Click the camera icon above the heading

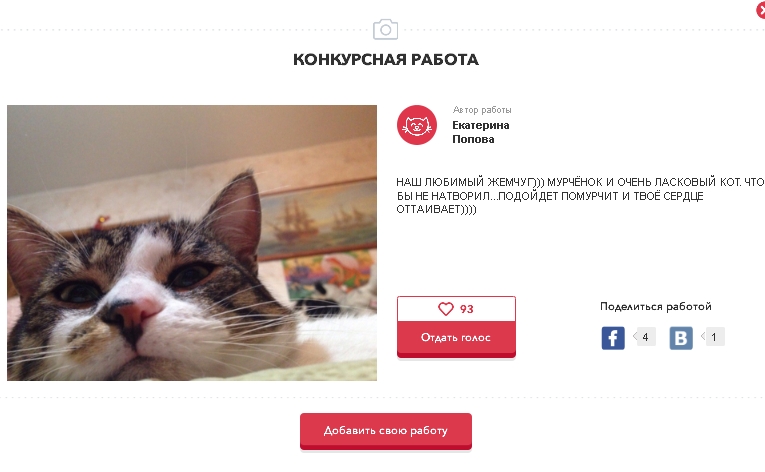pos(385,28)
